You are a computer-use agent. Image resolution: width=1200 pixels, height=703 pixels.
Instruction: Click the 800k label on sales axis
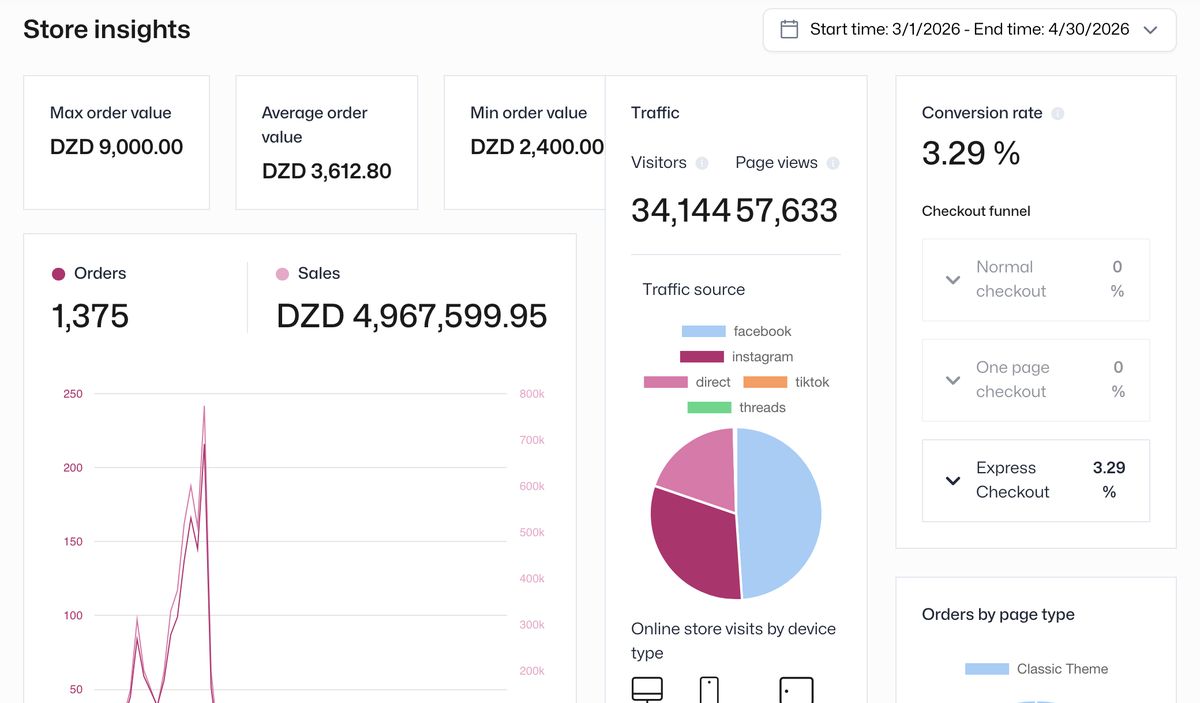click(532, 394)
